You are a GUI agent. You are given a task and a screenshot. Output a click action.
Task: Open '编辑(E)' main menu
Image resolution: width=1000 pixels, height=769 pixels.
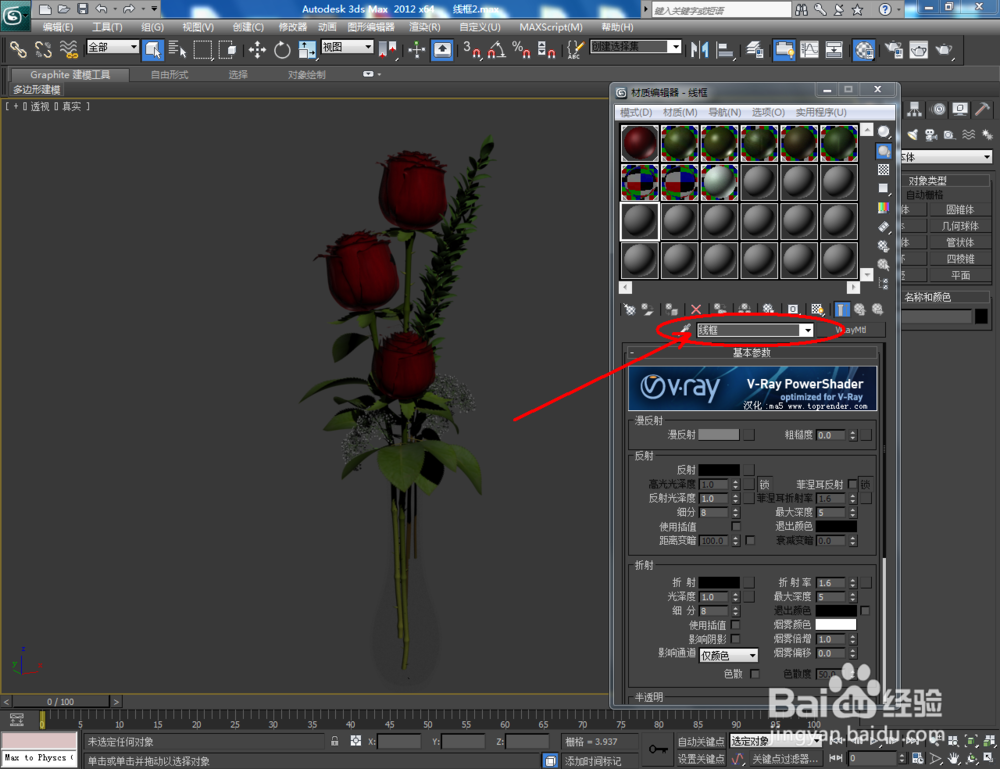[58, 27]
